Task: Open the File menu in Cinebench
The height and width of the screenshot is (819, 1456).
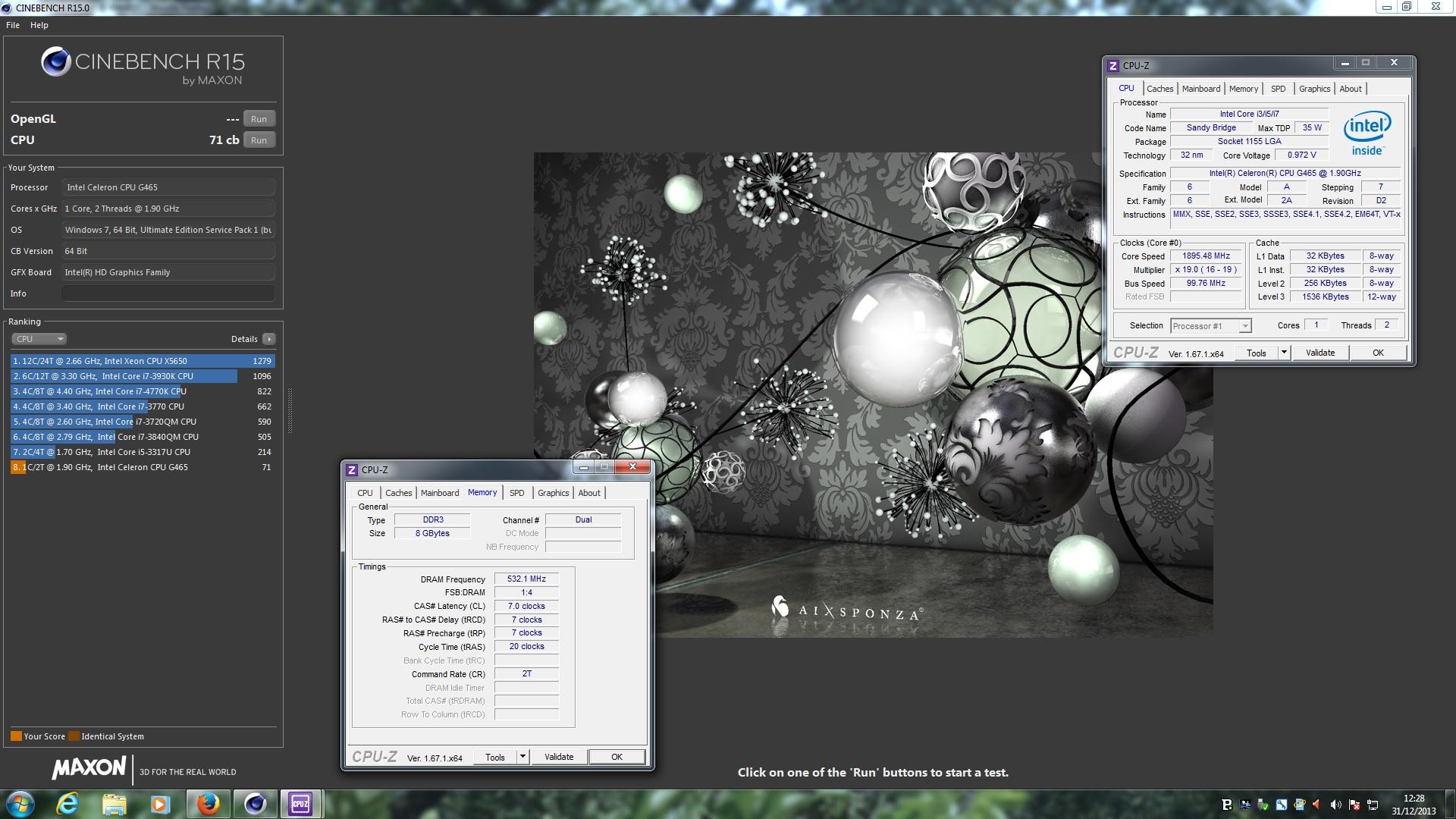Action: tap(13, 25)
